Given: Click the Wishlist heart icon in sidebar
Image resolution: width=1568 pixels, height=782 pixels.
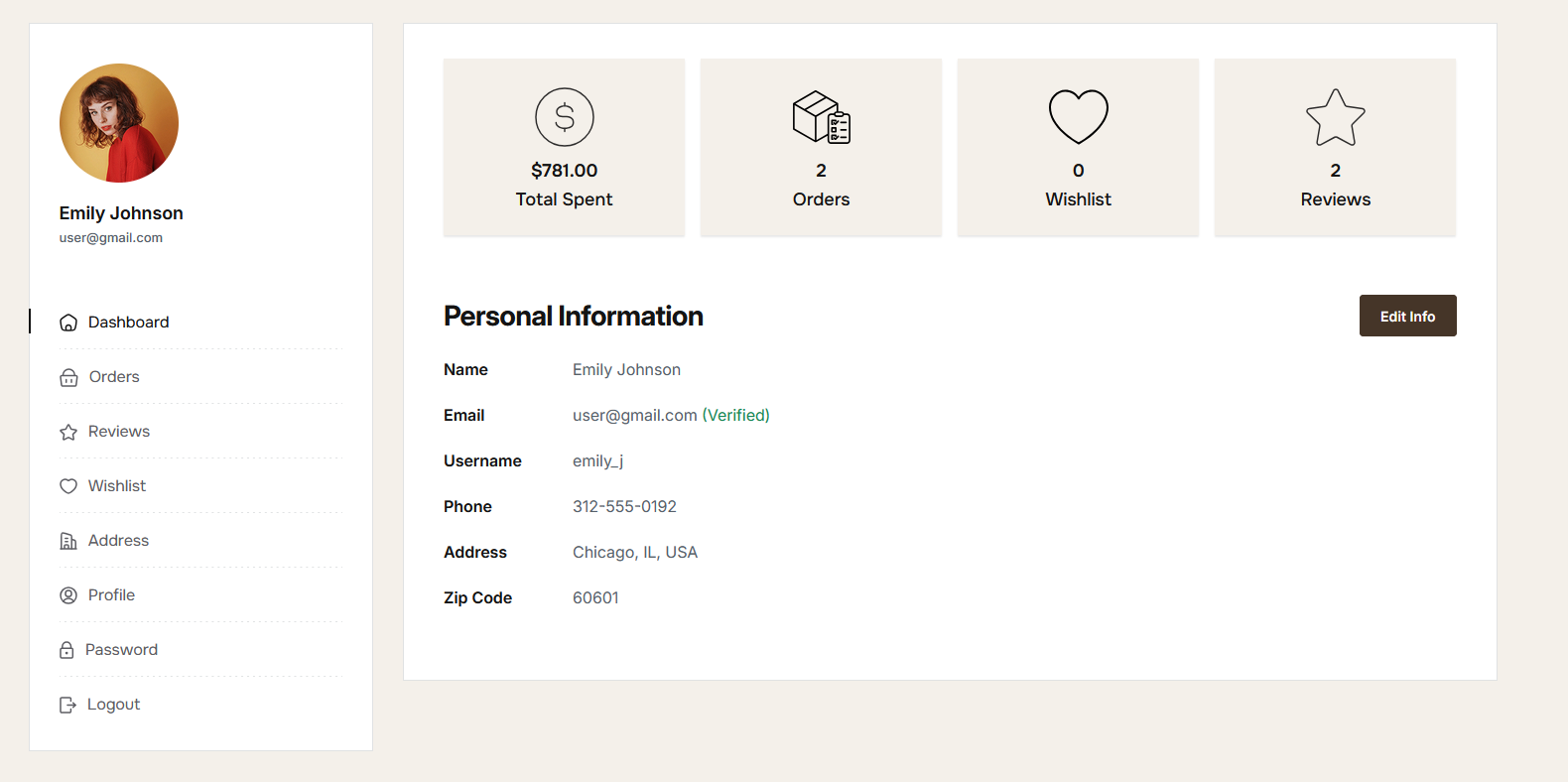Looking at the screenshot, I should click(68, 486).
